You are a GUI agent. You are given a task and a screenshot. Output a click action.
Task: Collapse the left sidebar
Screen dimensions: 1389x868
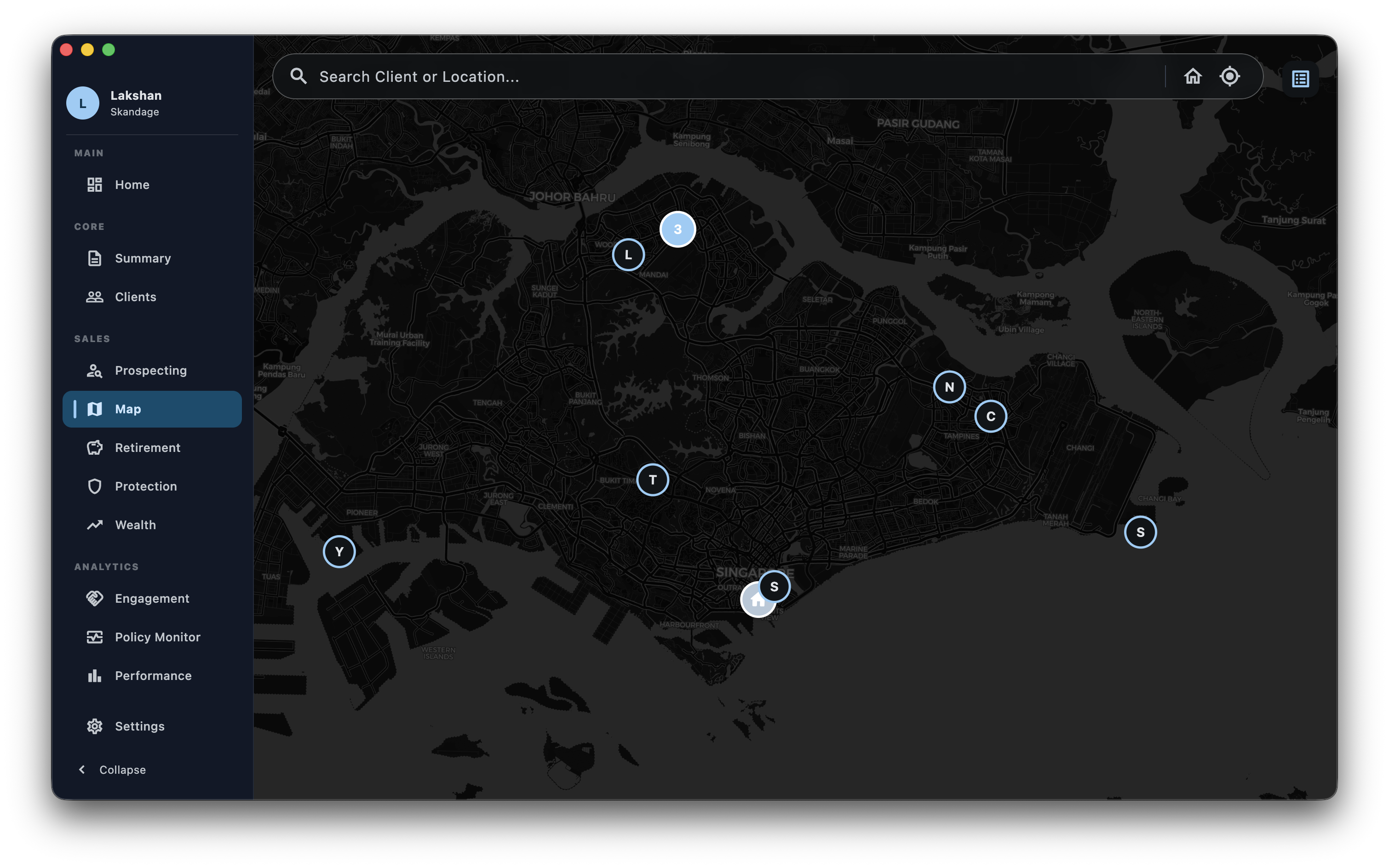click(113, 769)
